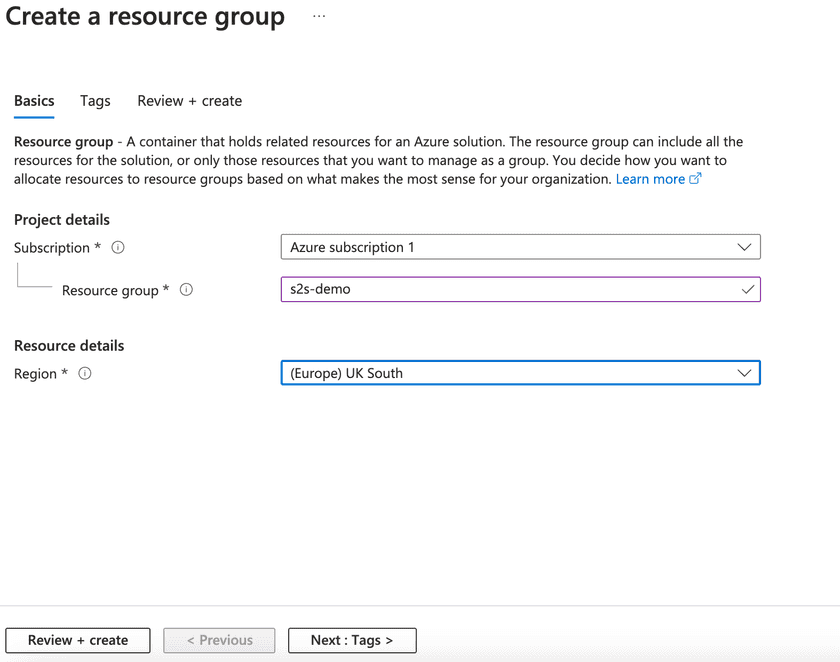Expand the Subscription dropdown chevron arrow
Viewport: 840px width, 662px height.
744,247
